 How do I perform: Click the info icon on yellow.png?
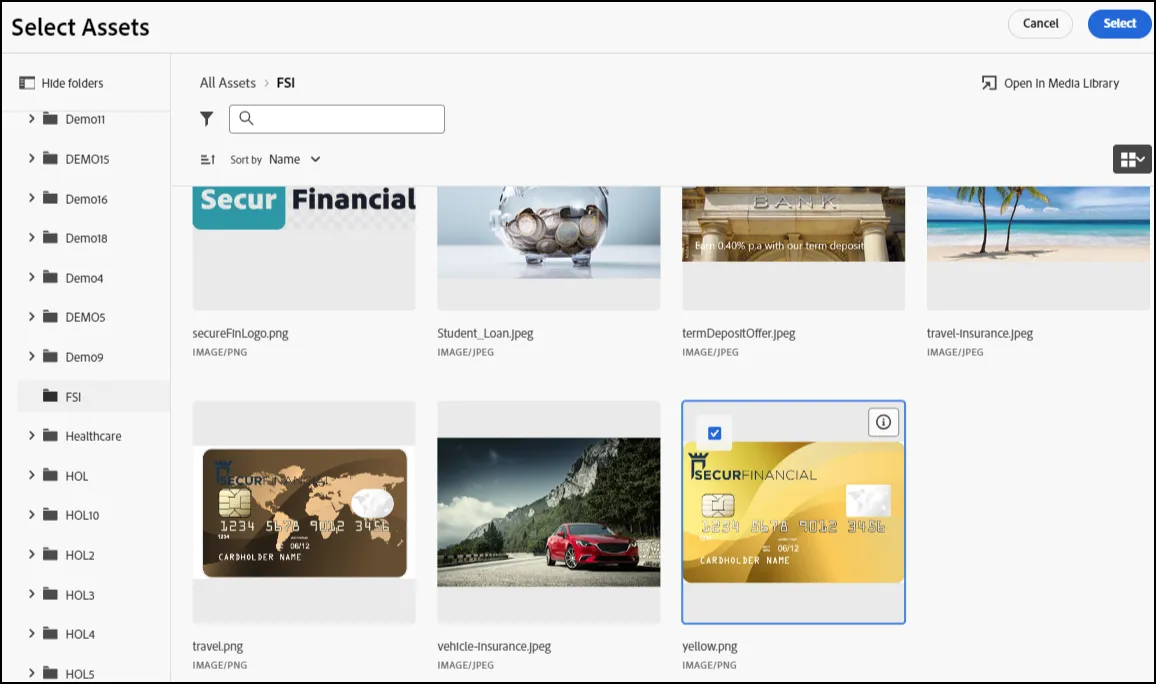pyautogui.click(x=883, y=422)
